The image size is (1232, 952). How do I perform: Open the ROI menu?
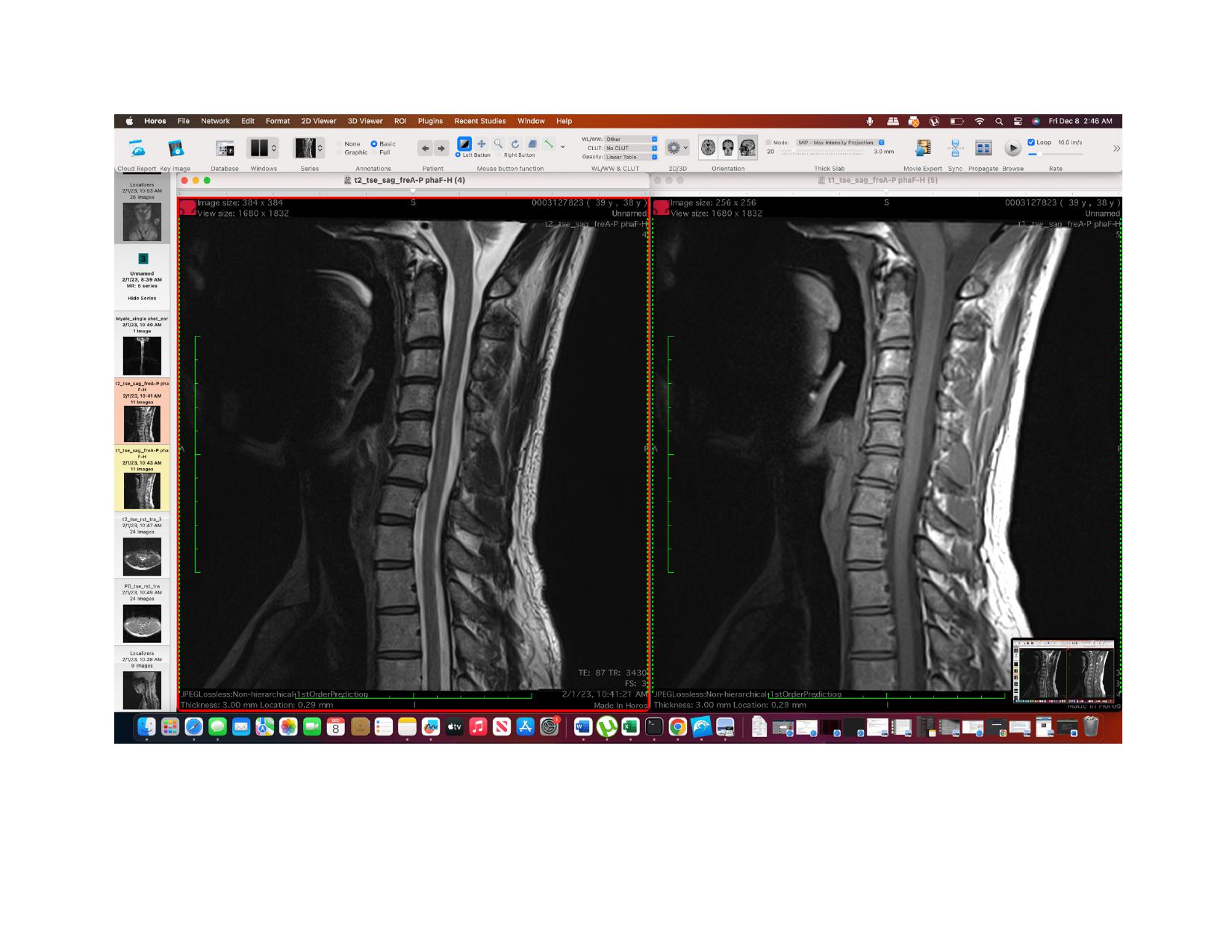click(x=400, y=121)
